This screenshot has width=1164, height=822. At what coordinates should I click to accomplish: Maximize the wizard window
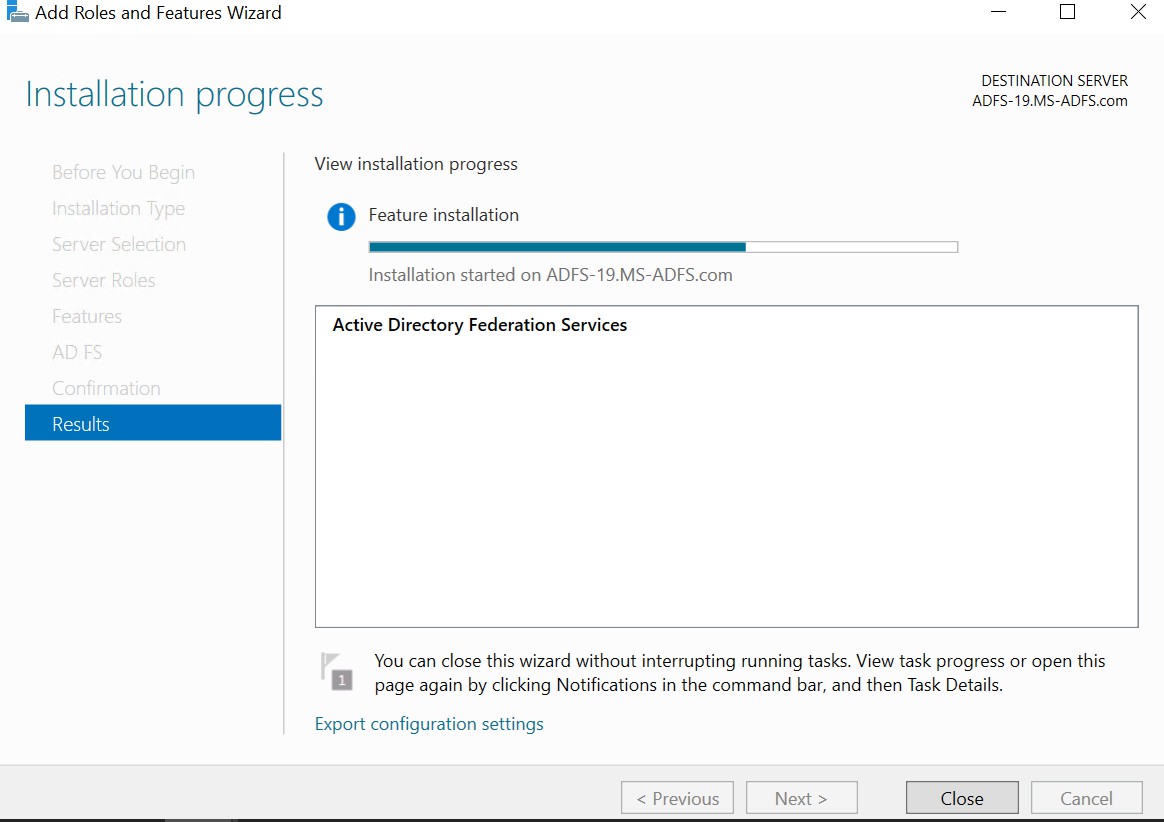pos(1067,12)
